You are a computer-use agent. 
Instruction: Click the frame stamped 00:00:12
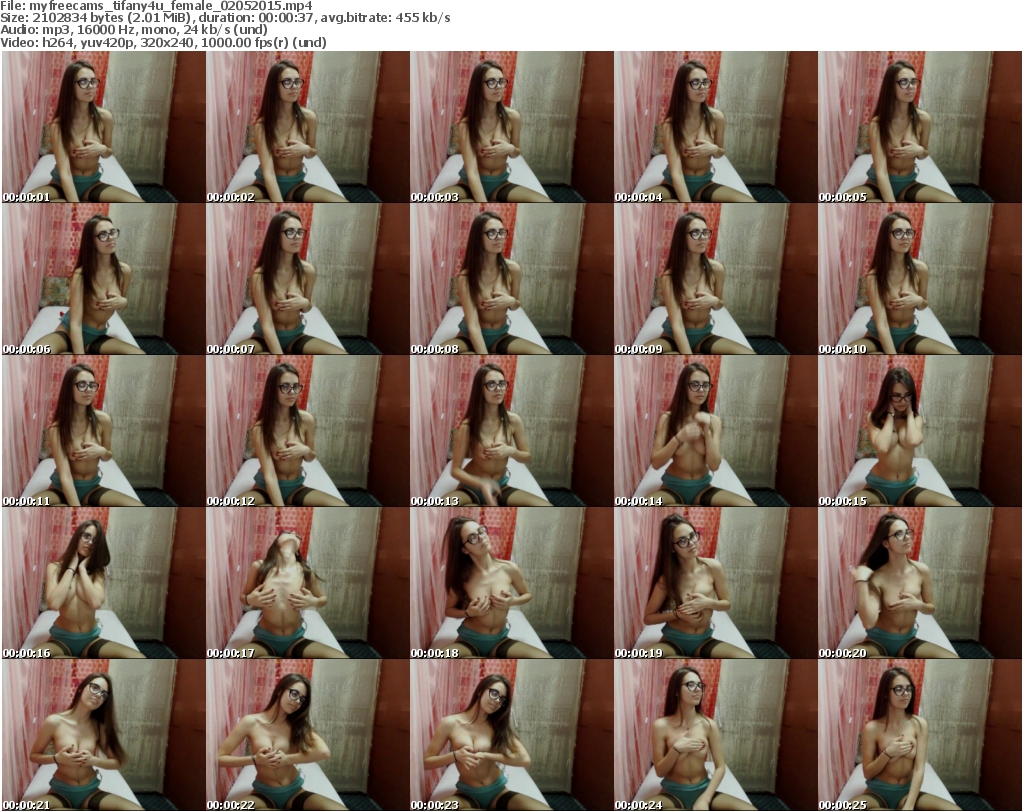point(308,431)
